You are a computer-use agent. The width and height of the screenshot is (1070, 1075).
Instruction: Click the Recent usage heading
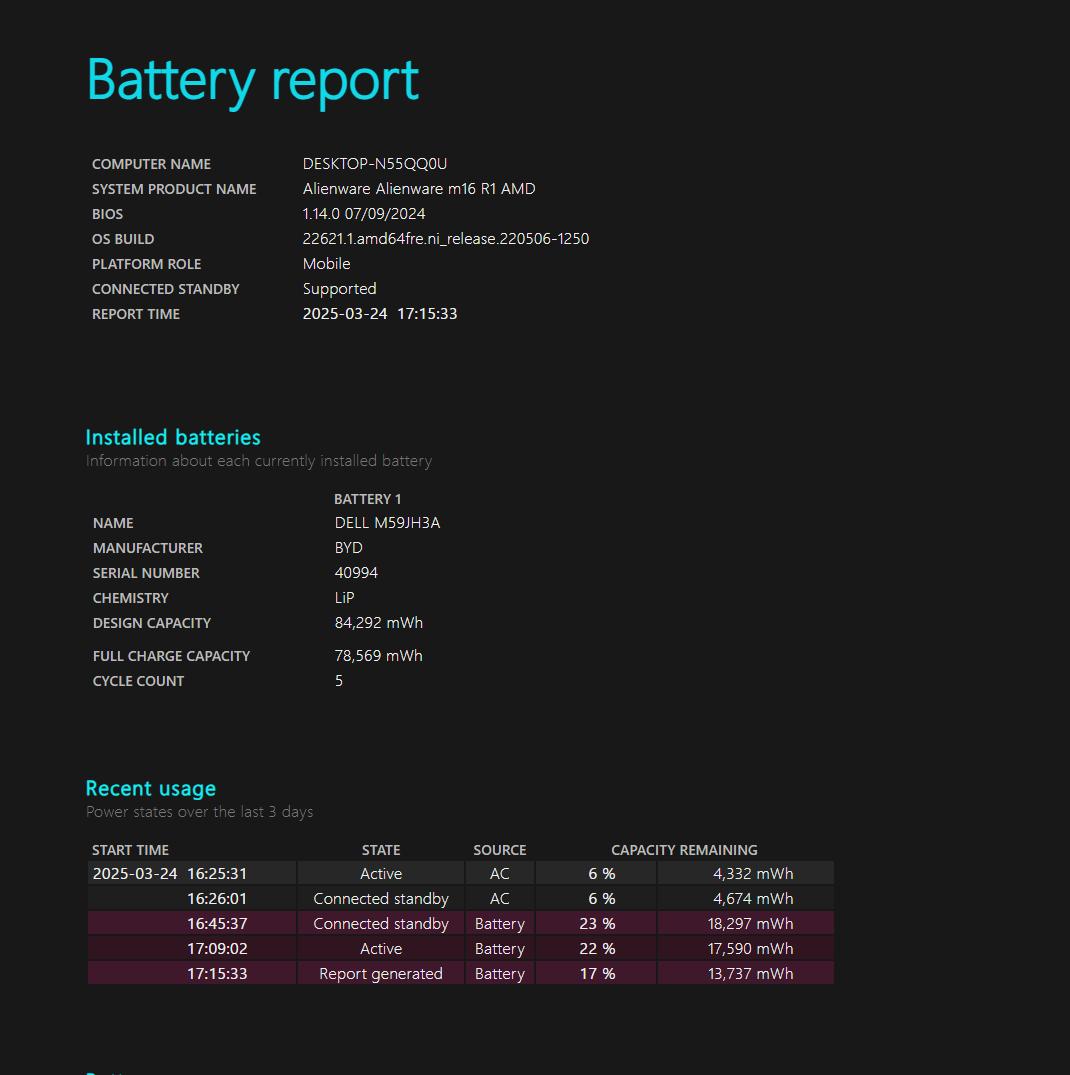[151, 788]
